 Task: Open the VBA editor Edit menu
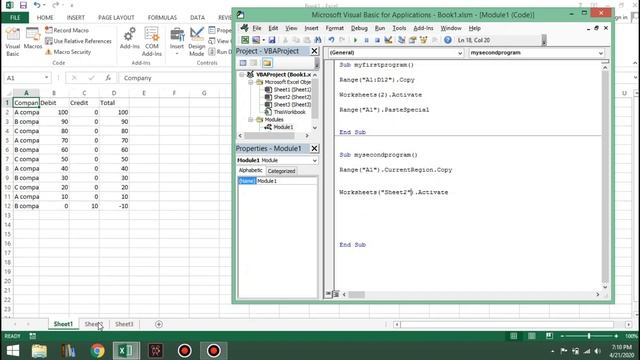[x=273, y=28]
